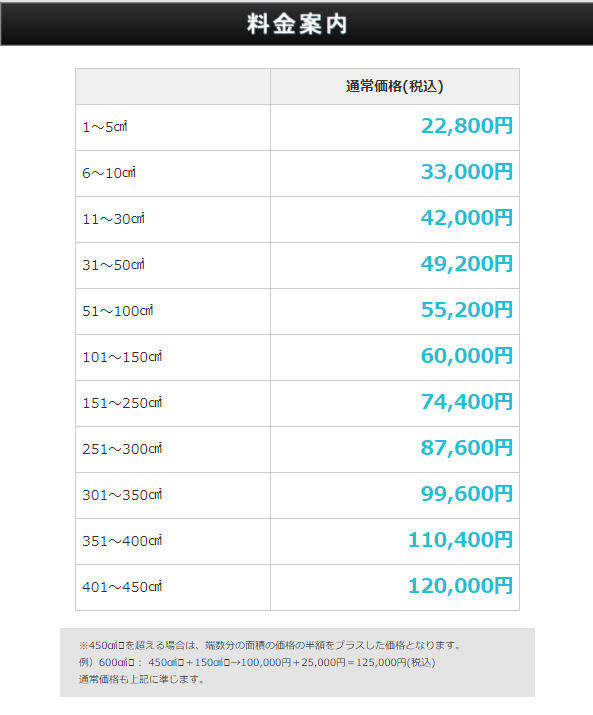The image size is (593, 715).
Task: Click the example calculation note below table
Action: pyautogui.click(x=257, y=662)
